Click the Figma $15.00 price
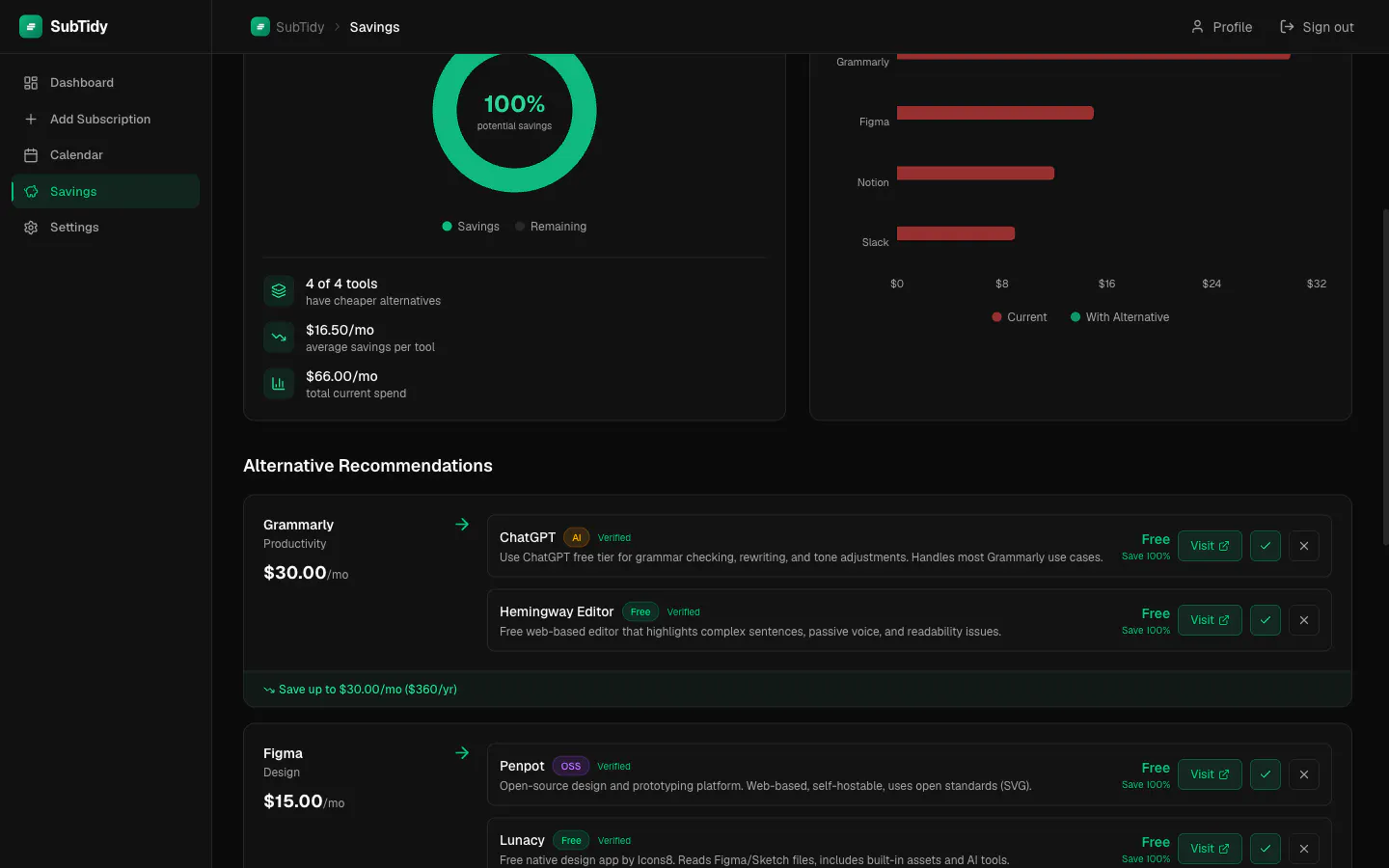This screenshot has width=1389, height=868. coord(304,801)
